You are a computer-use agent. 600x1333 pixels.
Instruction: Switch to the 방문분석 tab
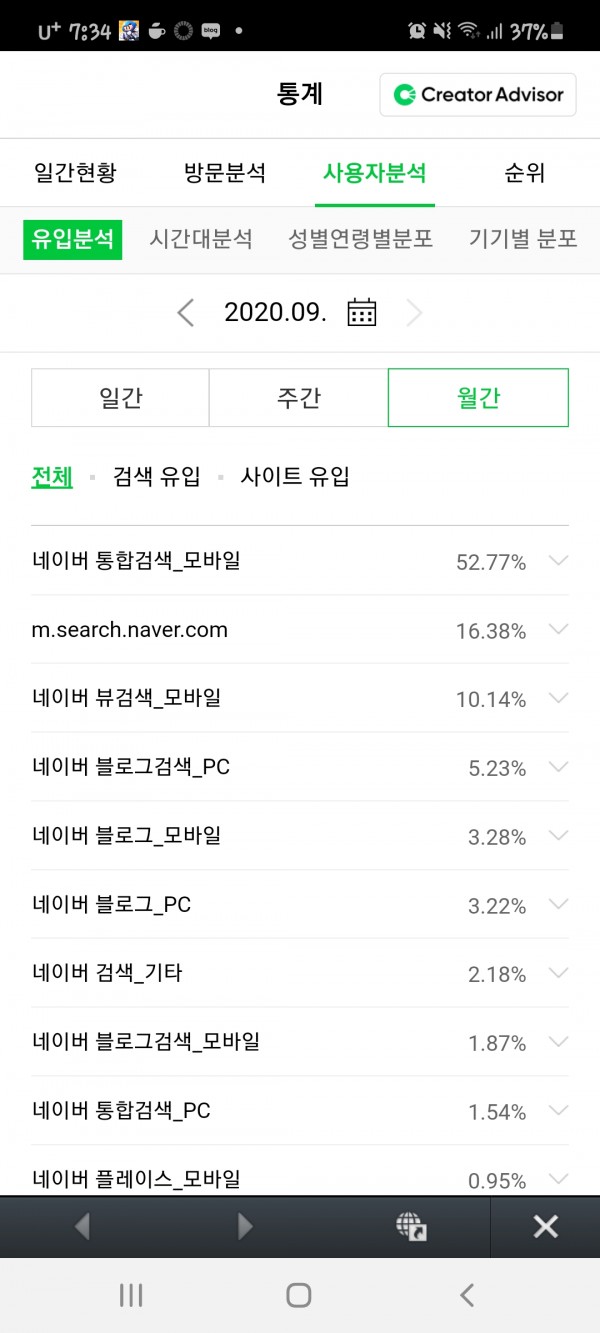[x=225, y=173]
